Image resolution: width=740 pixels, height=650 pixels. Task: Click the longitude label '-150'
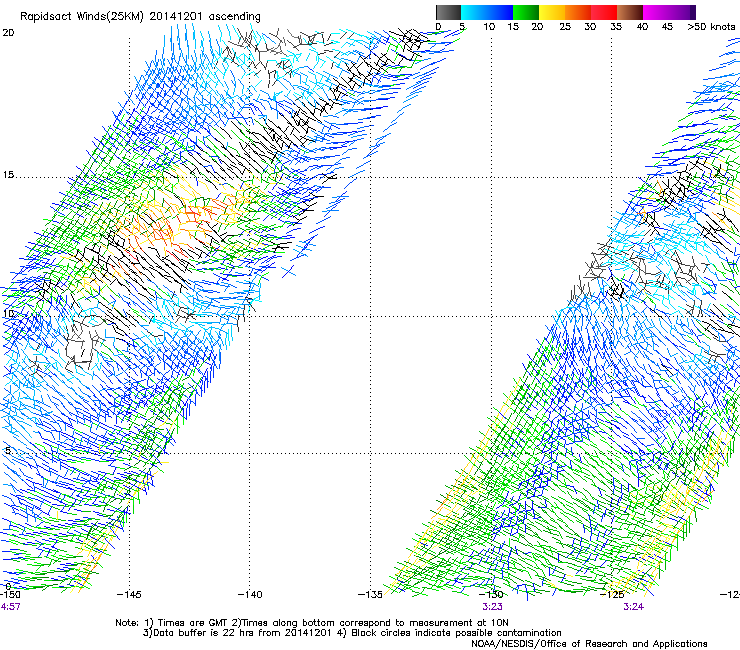tap(10, 595)
